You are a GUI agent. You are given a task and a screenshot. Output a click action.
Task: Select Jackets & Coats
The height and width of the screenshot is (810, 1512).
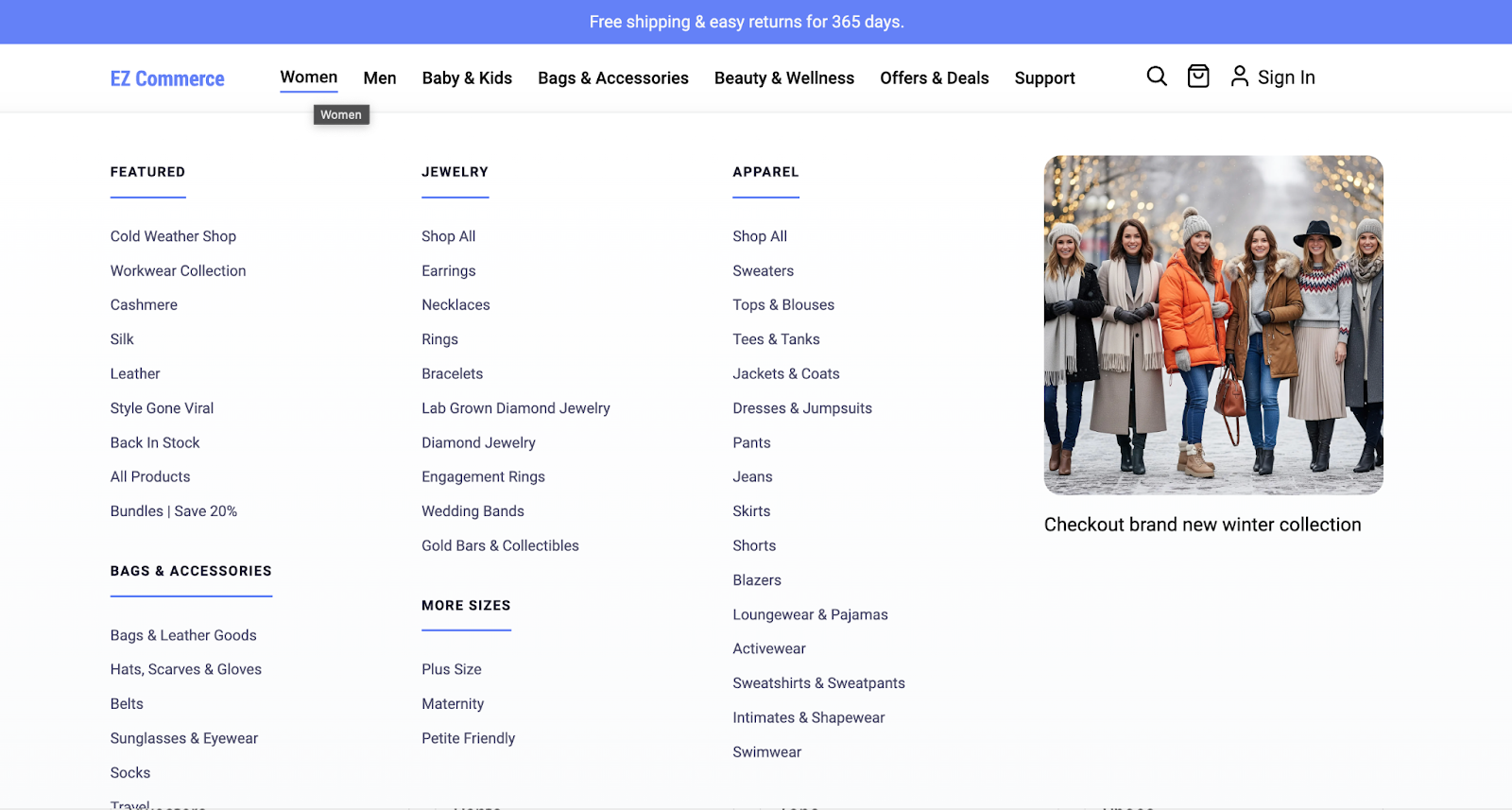[x=786, y=373]
